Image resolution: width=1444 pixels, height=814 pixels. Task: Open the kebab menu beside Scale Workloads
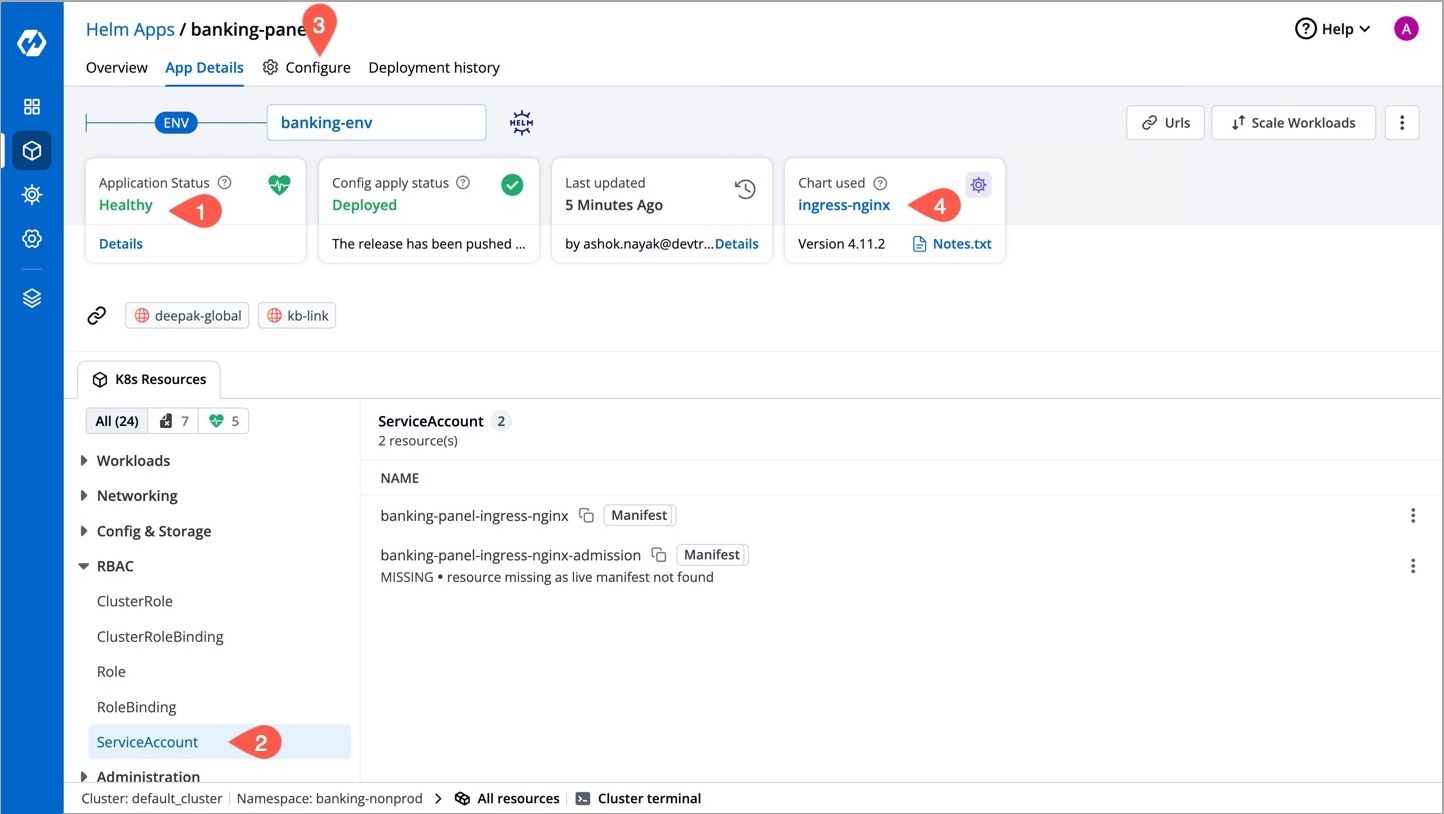1402,123
